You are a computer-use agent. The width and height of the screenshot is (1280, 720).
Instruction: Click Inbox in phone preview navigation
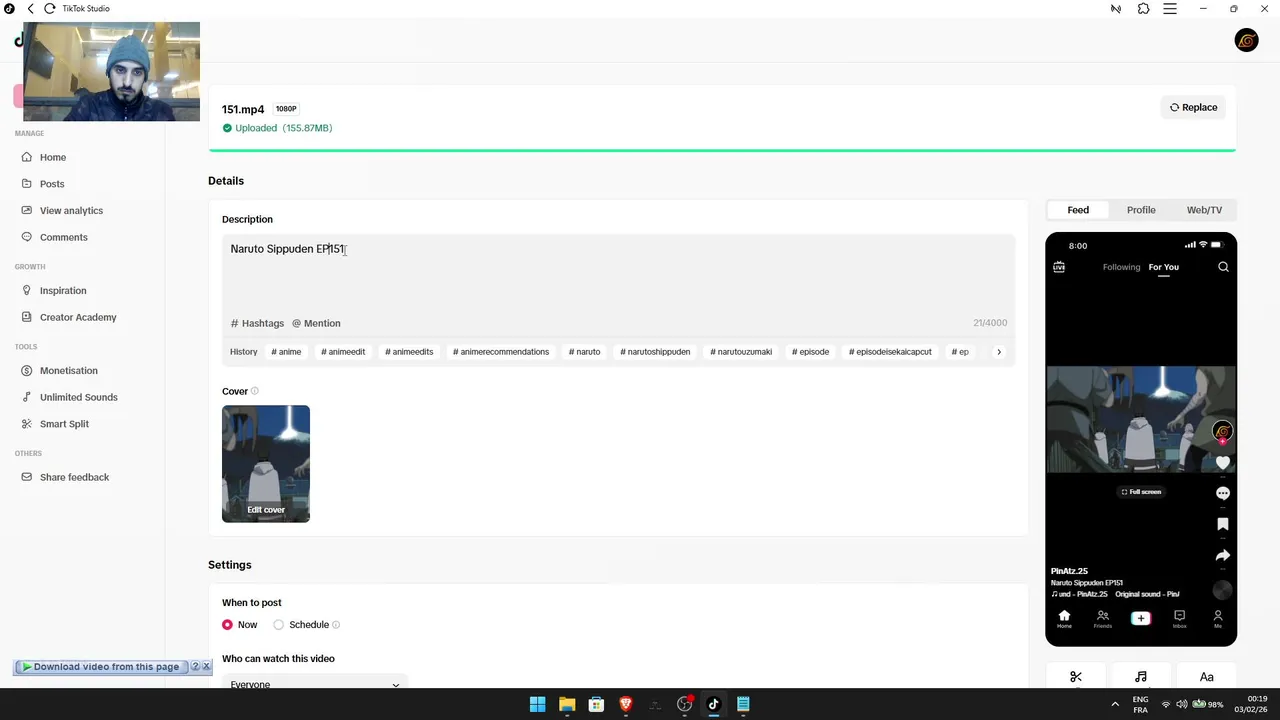1179,619
